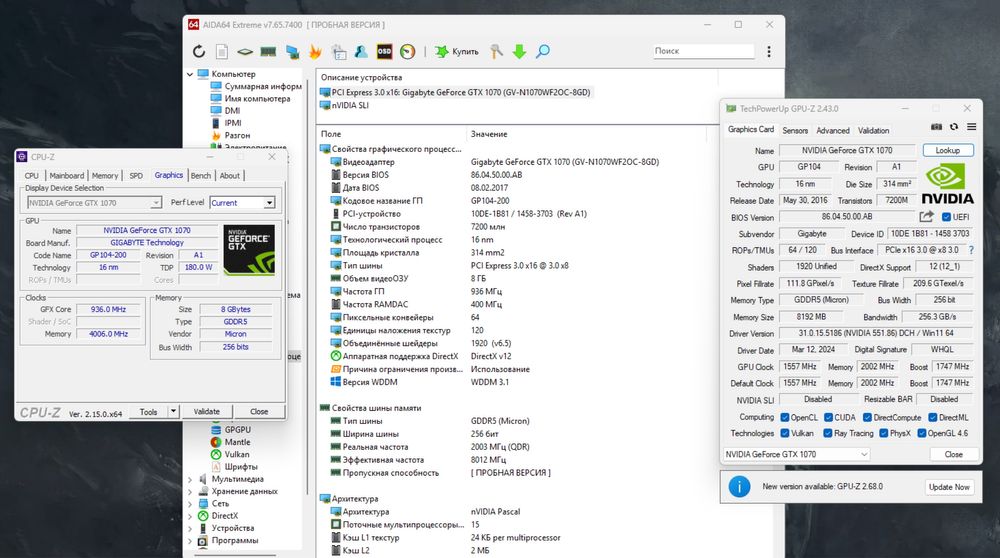The width and height of the screenshot is (1000, 558).
Task: Open the Tools dropdown arrow in CPU-Z
Action: tap(173, 412)
